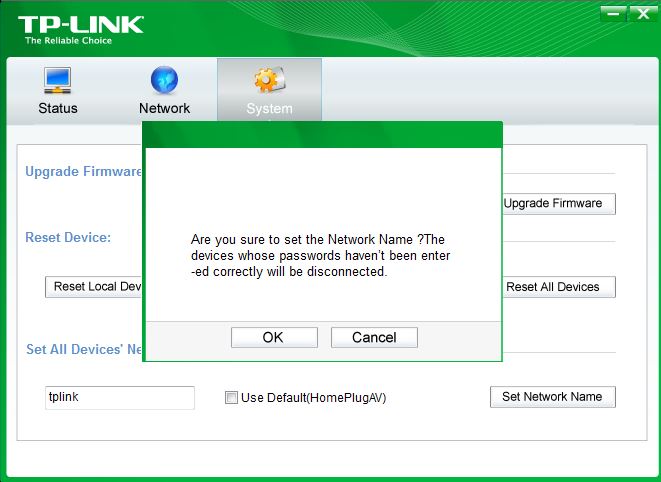Click the Reset Device: heading
The width and height of the screenshot is (661, 482).
tap(68, 237)
